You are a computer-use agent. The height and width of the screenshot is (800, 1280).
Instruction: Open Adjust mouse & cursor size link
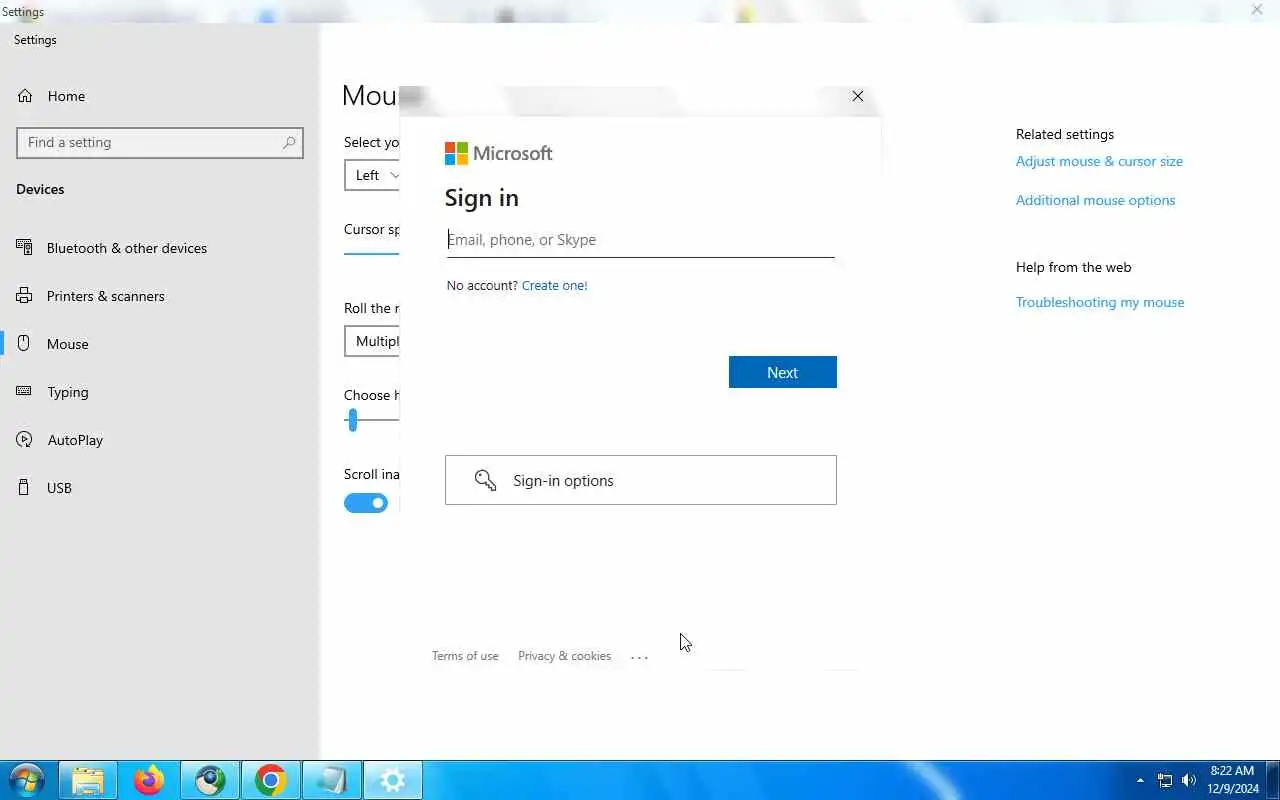pyautogui.click(x=1099, y=161)
